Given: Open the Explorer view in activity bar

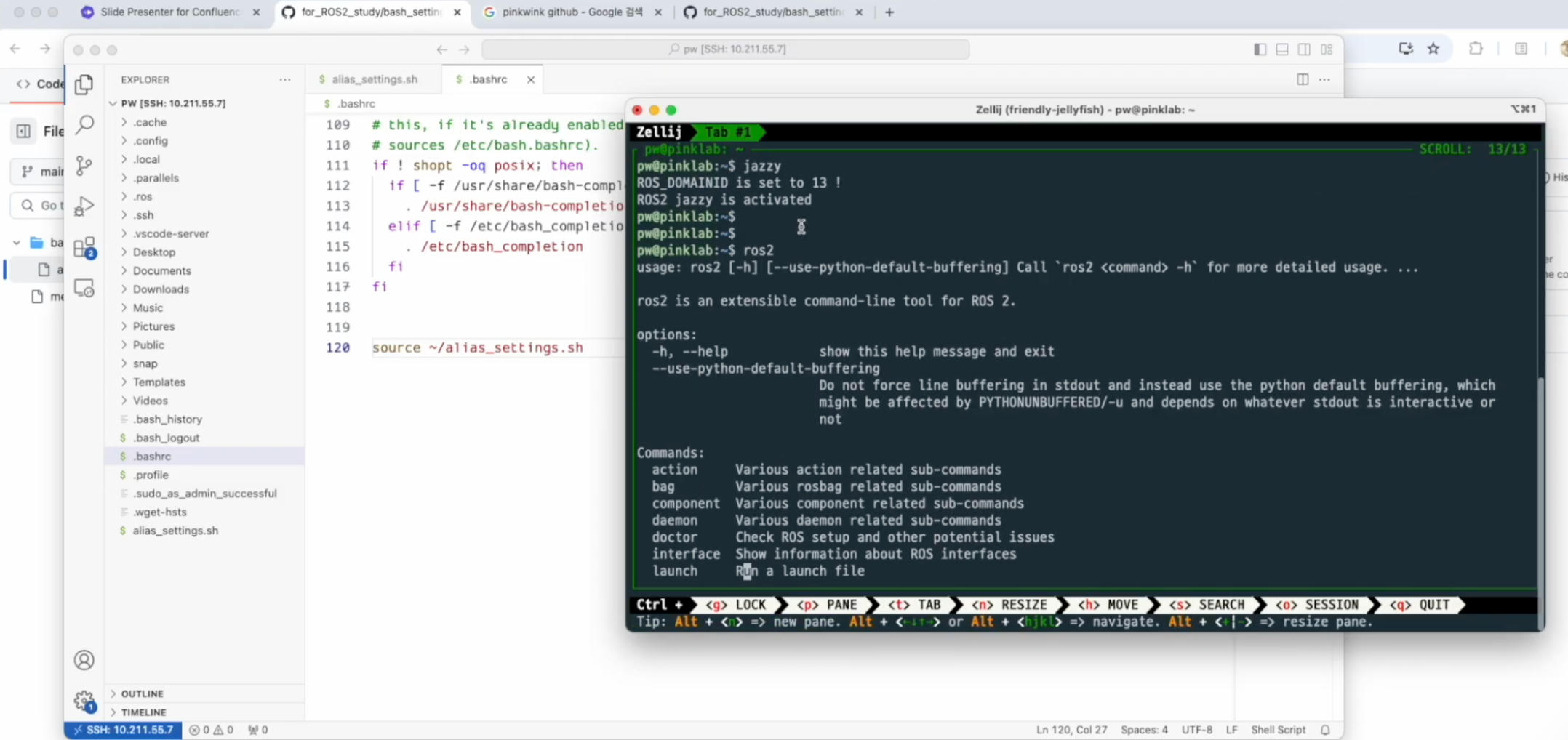Looking at the screenshot, I should tap(84, 84).
